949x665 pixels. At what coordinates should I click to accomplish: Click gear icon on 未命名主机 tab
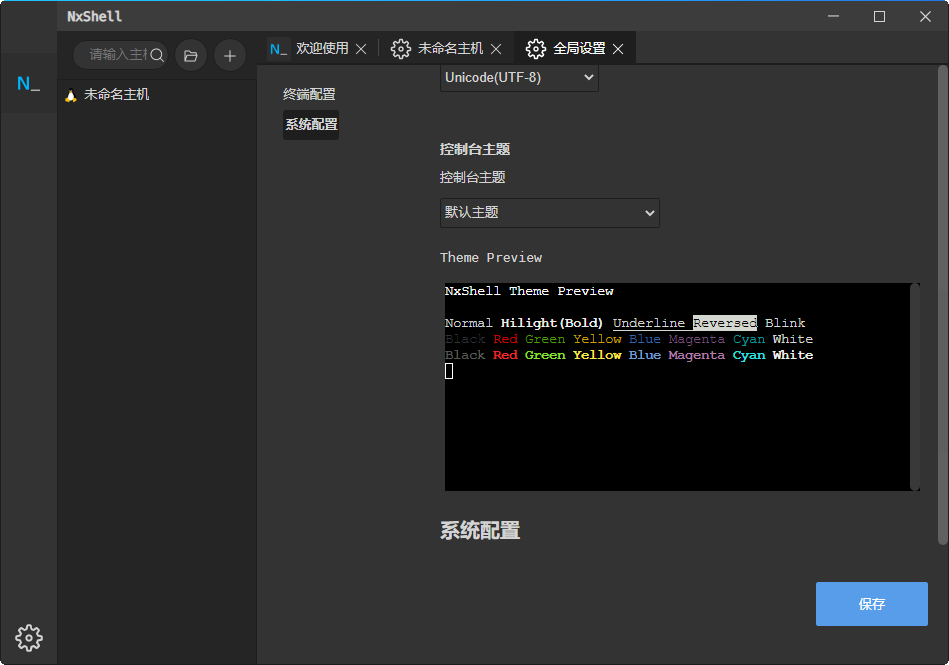coord(400,48)
